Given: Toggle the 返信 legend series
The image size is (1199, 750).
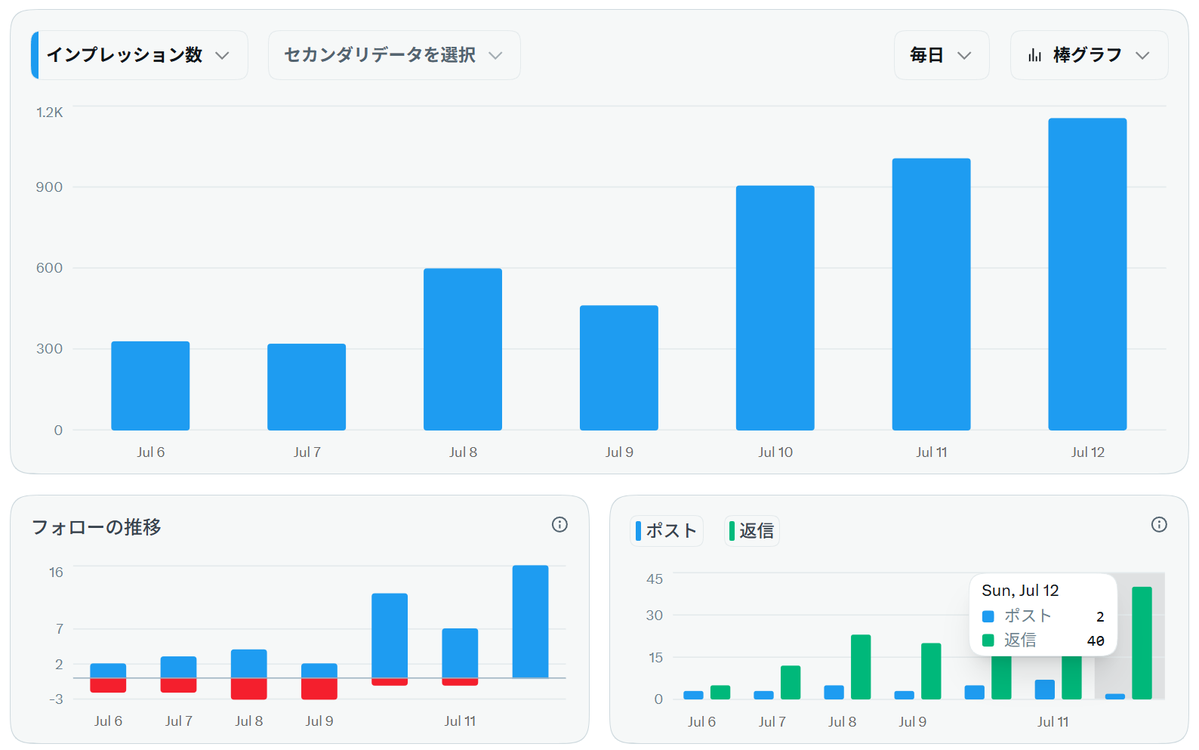Looking at the screenshot, I should point(752,531).
